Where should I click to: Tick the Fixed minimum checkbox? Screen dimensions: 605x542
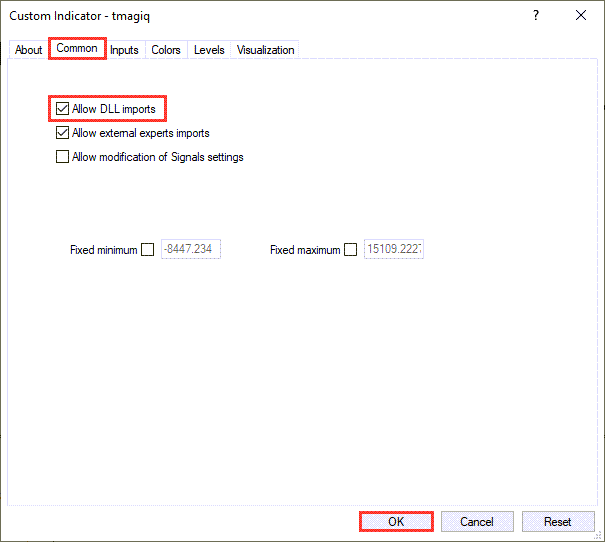147,250
